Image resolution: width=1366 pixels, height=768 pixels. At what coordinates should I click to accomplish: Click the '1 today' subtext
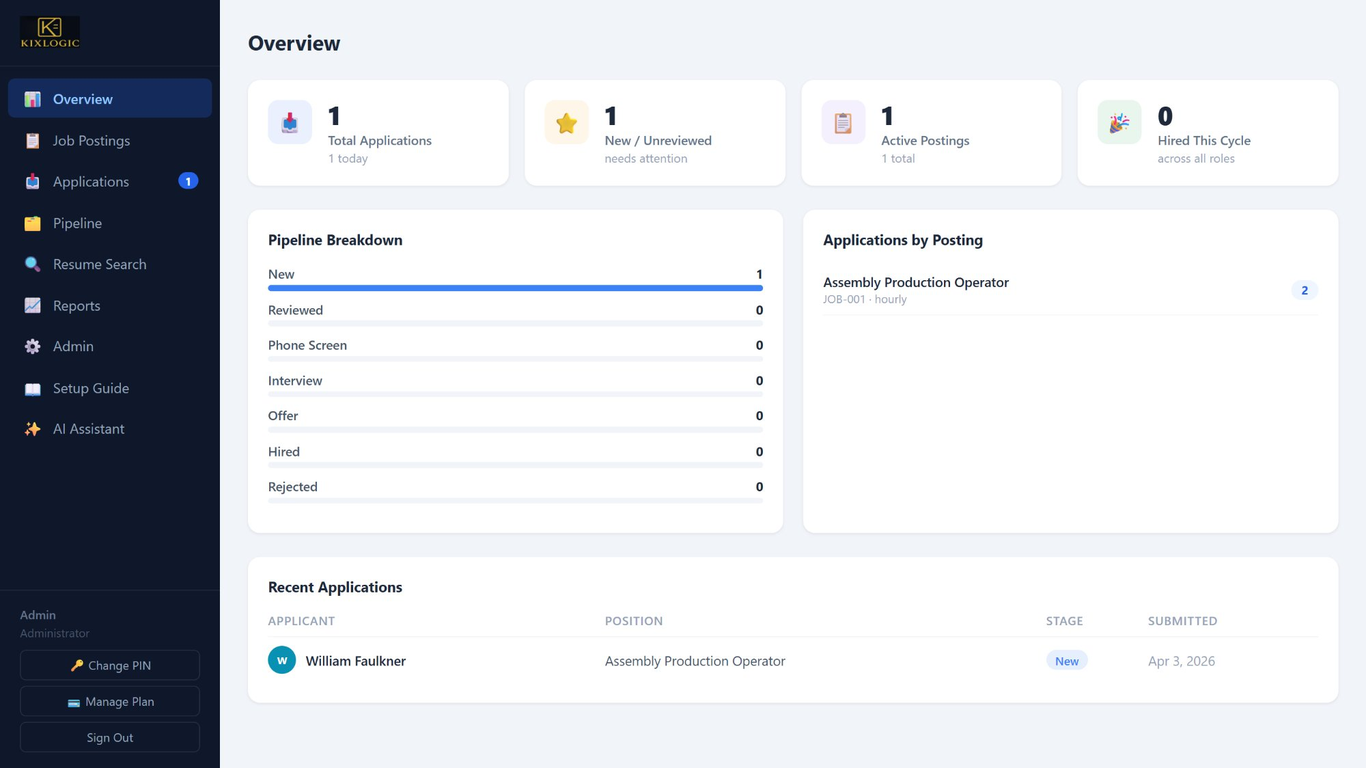348,159
